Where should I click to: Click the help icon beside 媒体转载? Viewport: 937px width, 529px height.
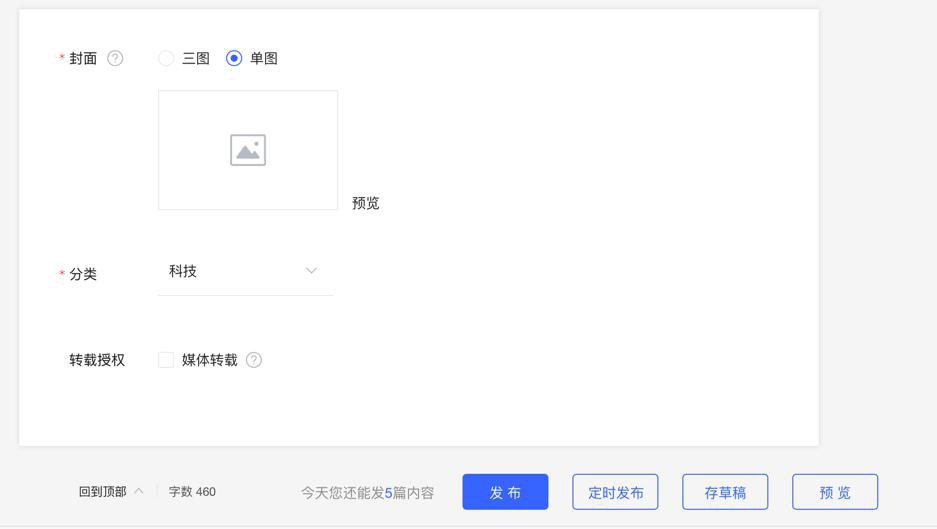254,360
